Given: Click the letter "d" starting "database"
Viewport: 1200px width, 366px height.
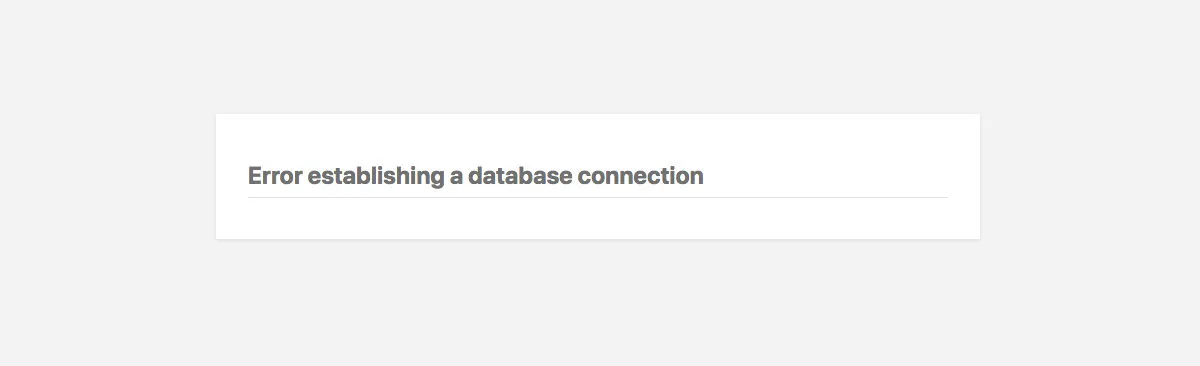Looking at the screenshot, I should 475,176.
